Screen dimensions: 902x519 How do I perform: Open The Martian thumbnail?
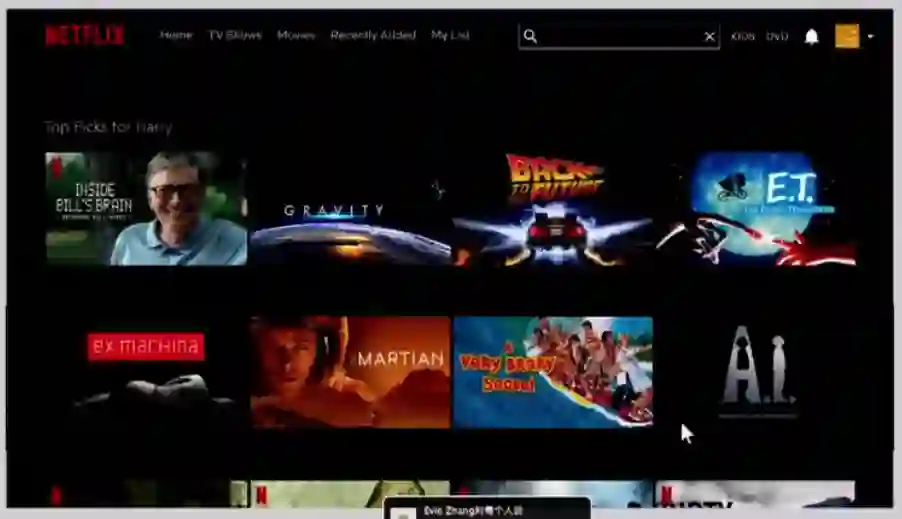click(x=350, y=372)
